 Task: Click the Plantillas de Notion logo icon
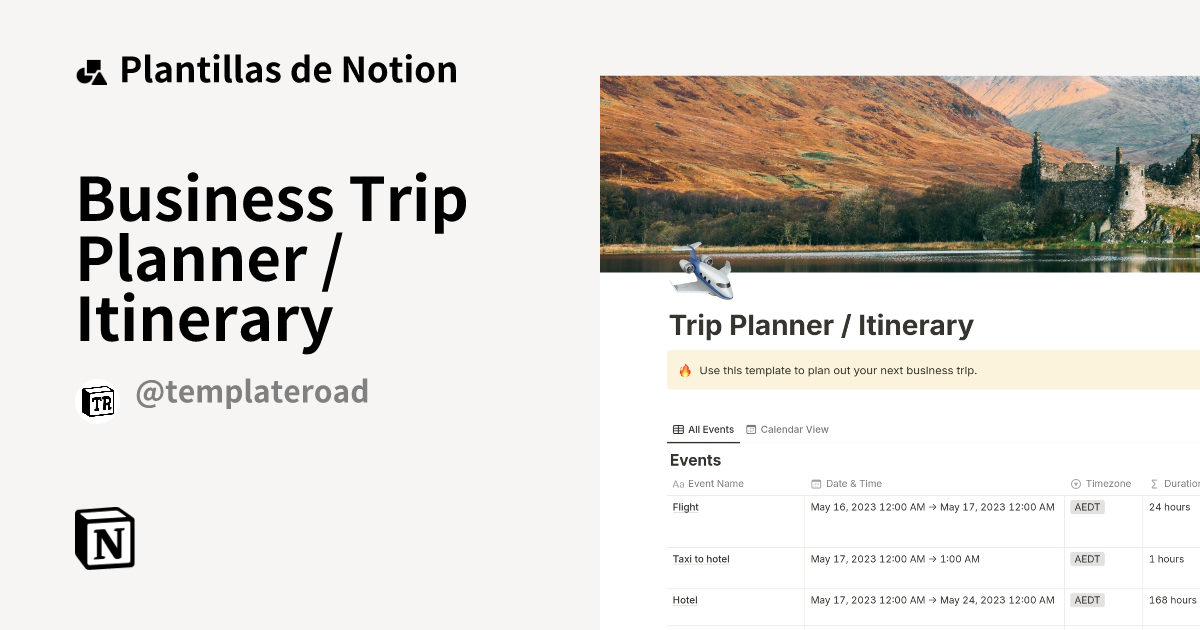pyautogui.click(x=93, y=69)
